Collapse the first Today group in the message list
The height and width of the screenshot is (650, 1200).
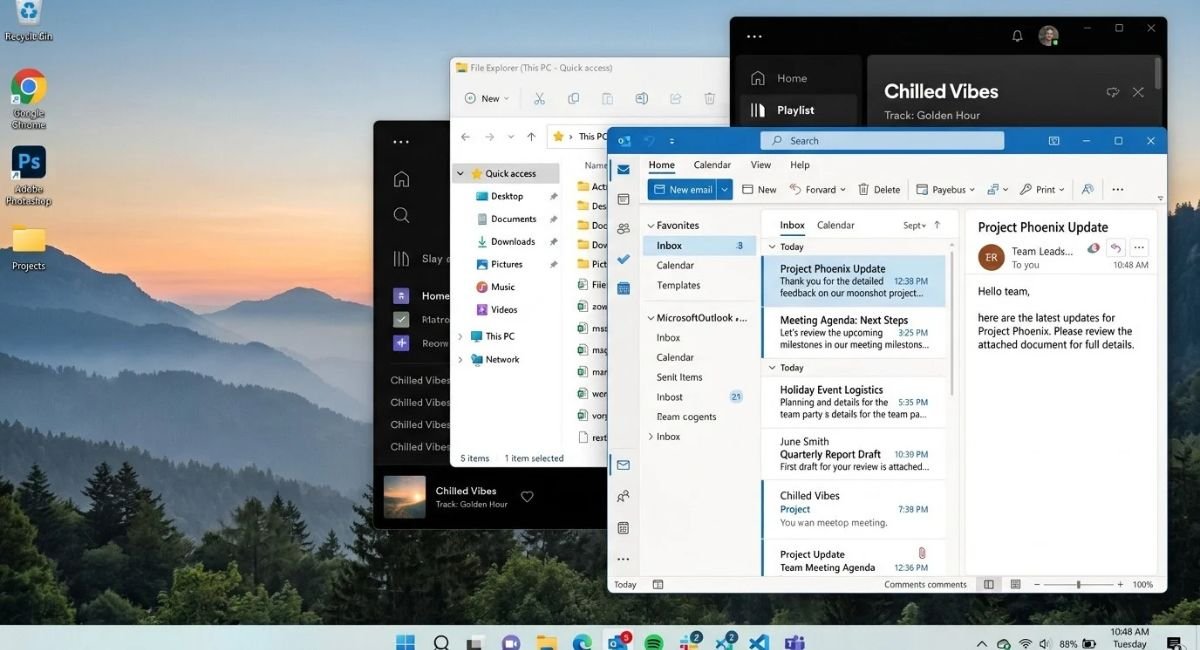(x=771, y=246)
